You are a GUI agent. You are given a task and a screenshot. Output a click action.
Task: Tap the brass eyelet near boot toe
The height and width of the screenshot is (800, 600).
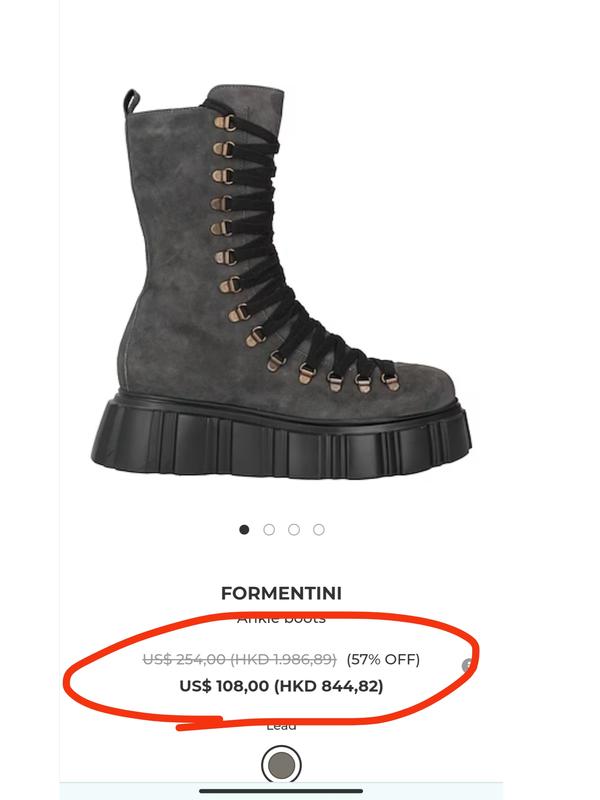390,381
